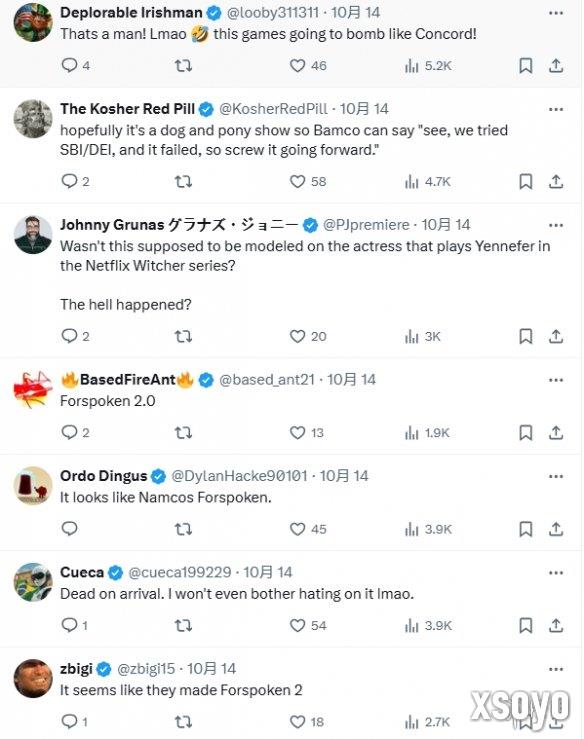
Task: Open Cueca's profile avatar
Action: (33, 582)
